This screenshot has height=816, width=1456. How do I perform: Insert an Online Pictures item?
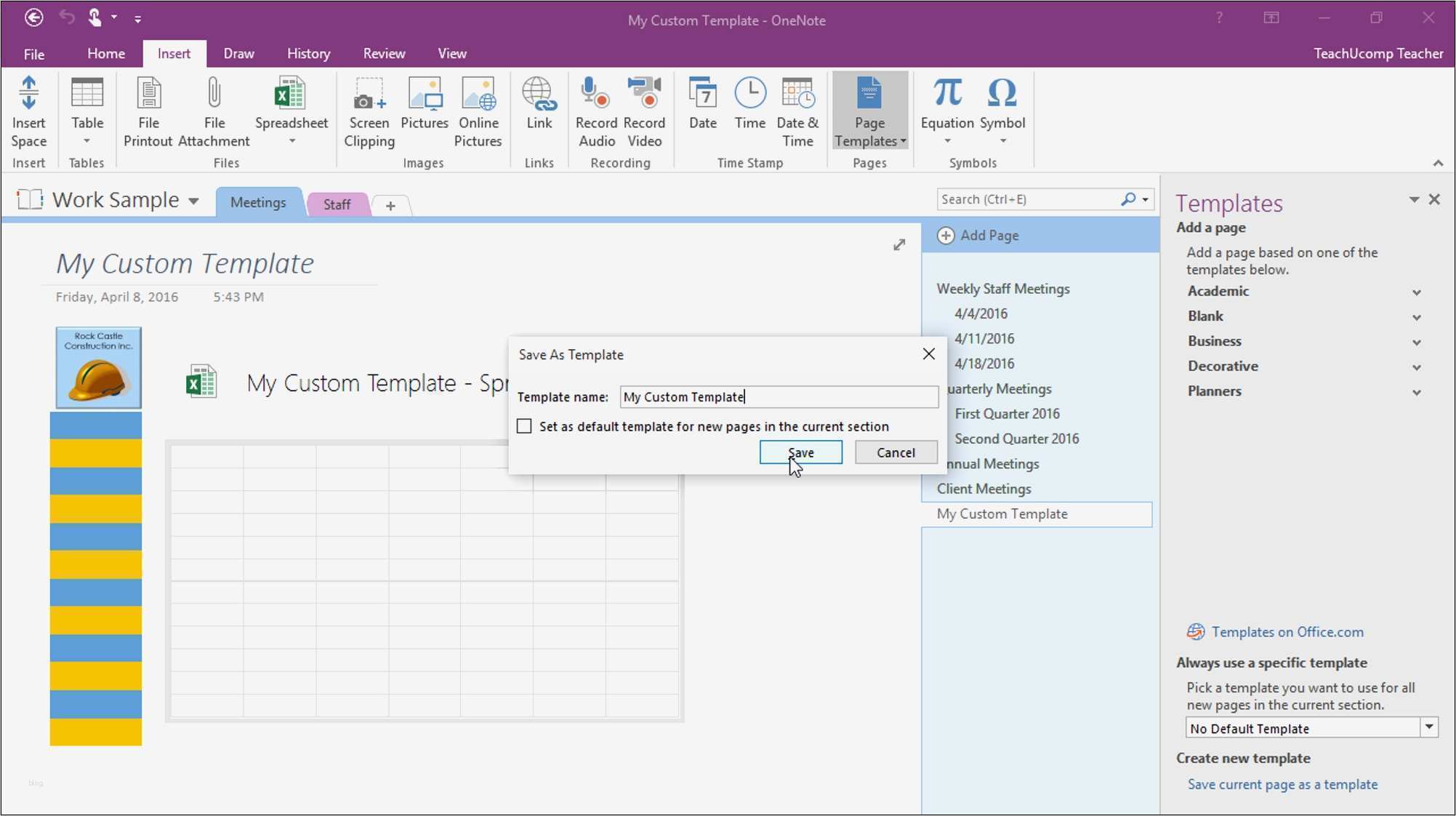pos(478,111)
